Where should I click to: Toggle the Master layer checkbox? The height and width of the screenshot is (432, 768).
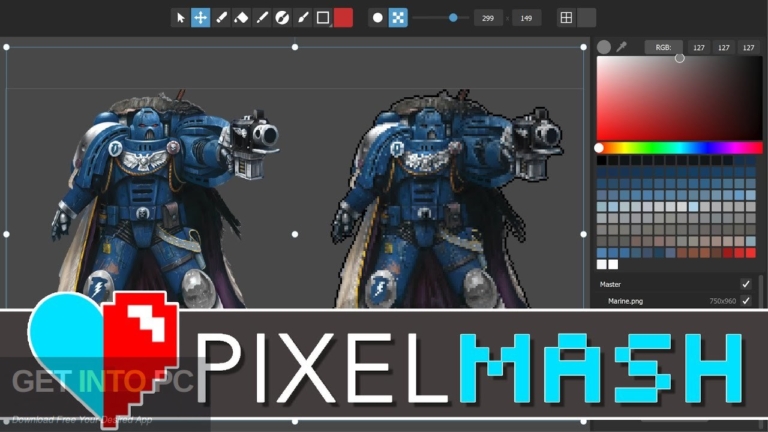[x=746, y=284]
